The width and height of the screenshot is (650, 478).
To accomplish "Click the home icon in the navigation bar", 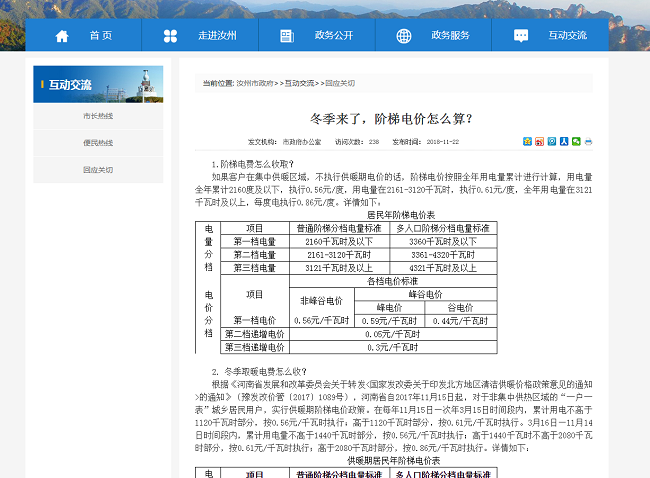I will [62, 36].
